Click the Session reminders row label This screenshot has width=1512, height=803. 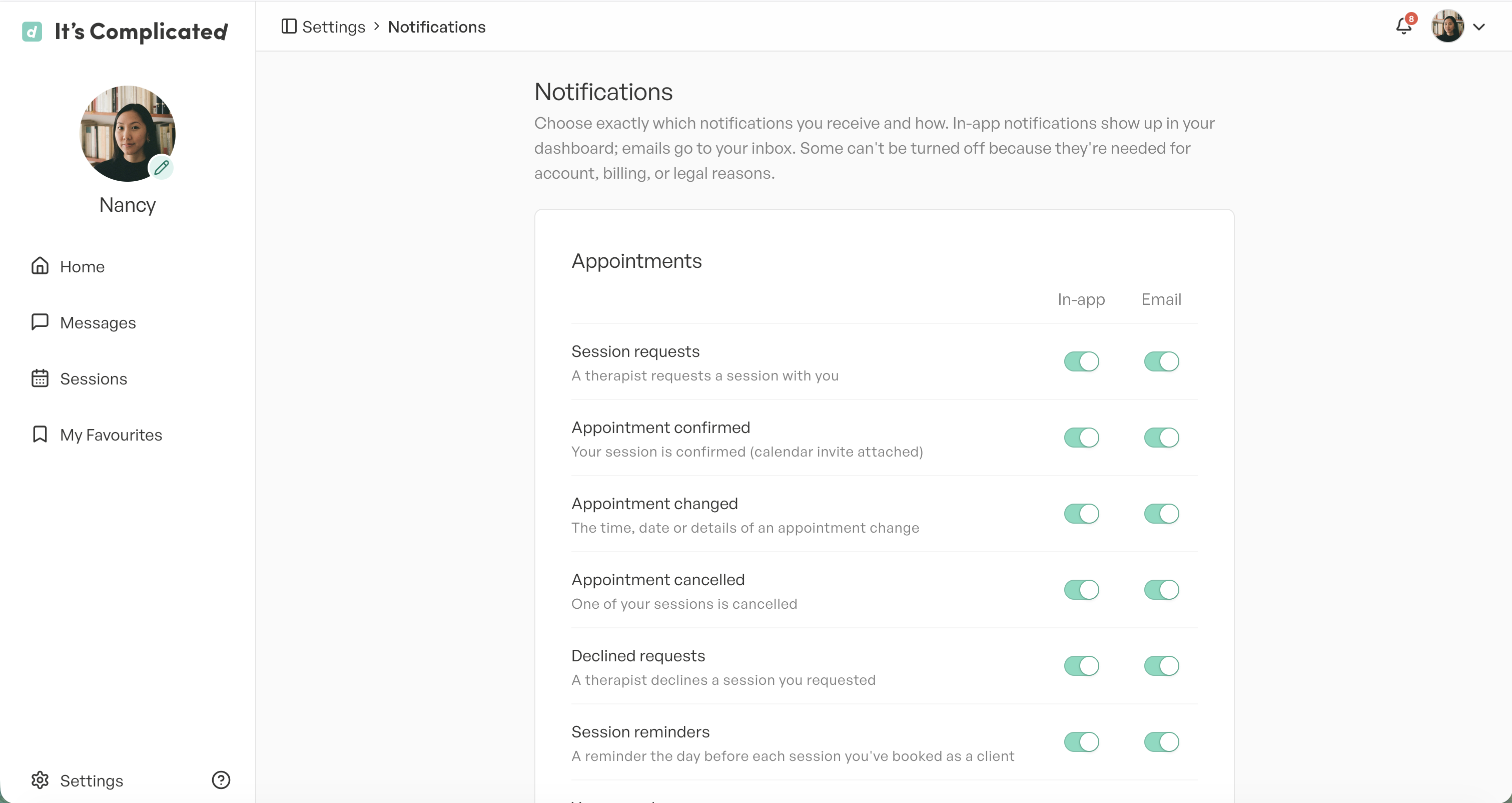640,732
